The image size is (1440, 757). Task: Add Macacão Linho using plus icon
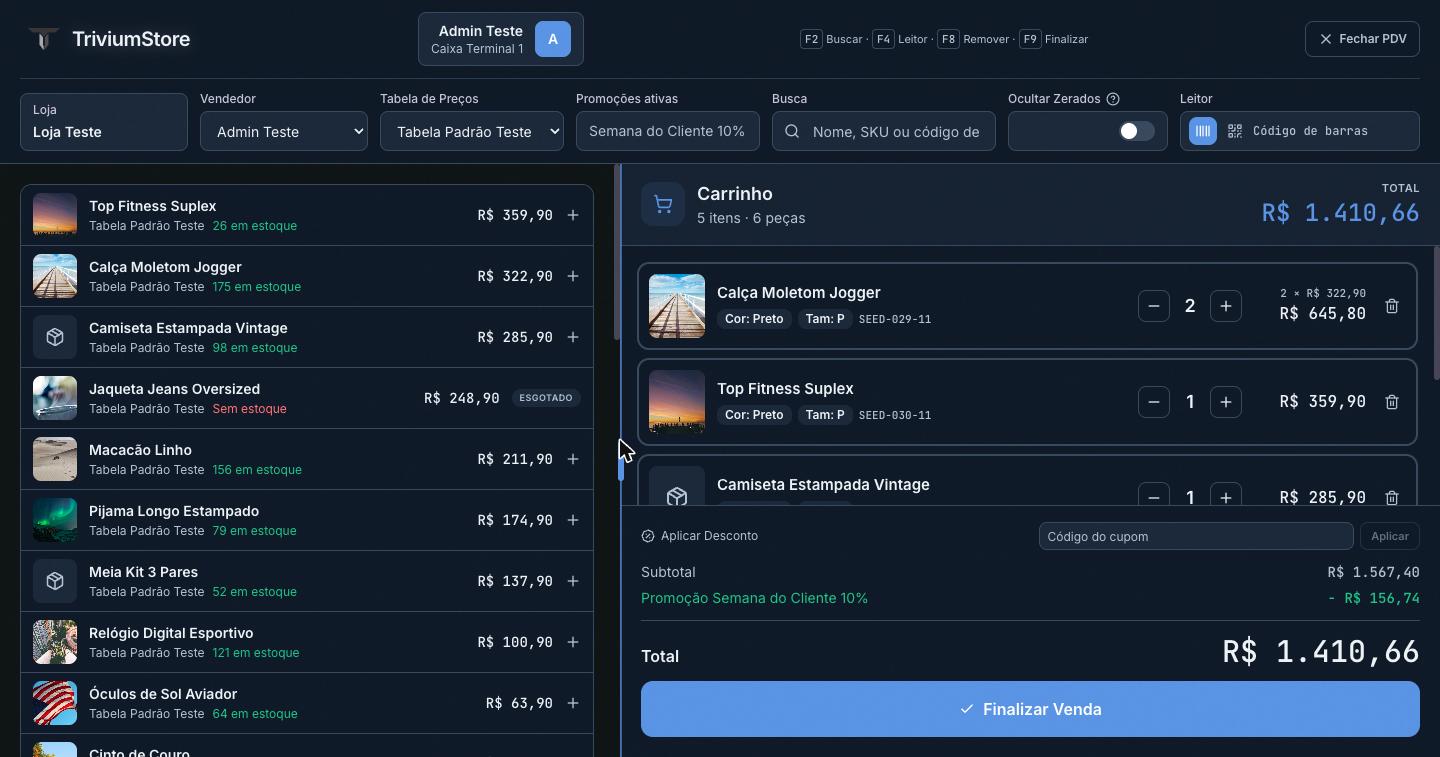coord(573,459)
